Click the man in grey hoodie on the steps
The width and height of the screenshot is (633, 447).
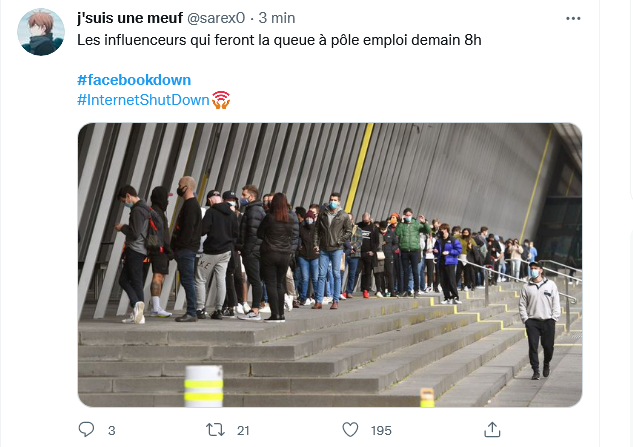tap(539, 315)
